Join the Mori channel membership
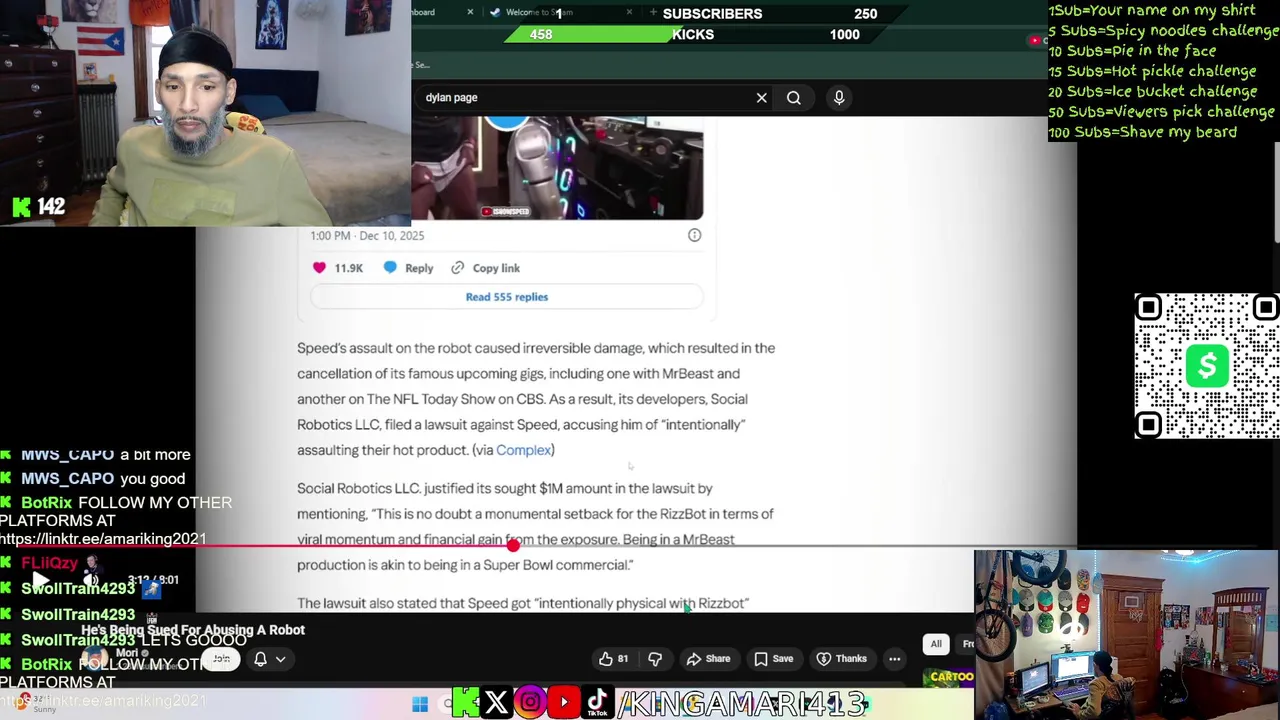The image size is (1280, 720). click(x=221, y=659)
